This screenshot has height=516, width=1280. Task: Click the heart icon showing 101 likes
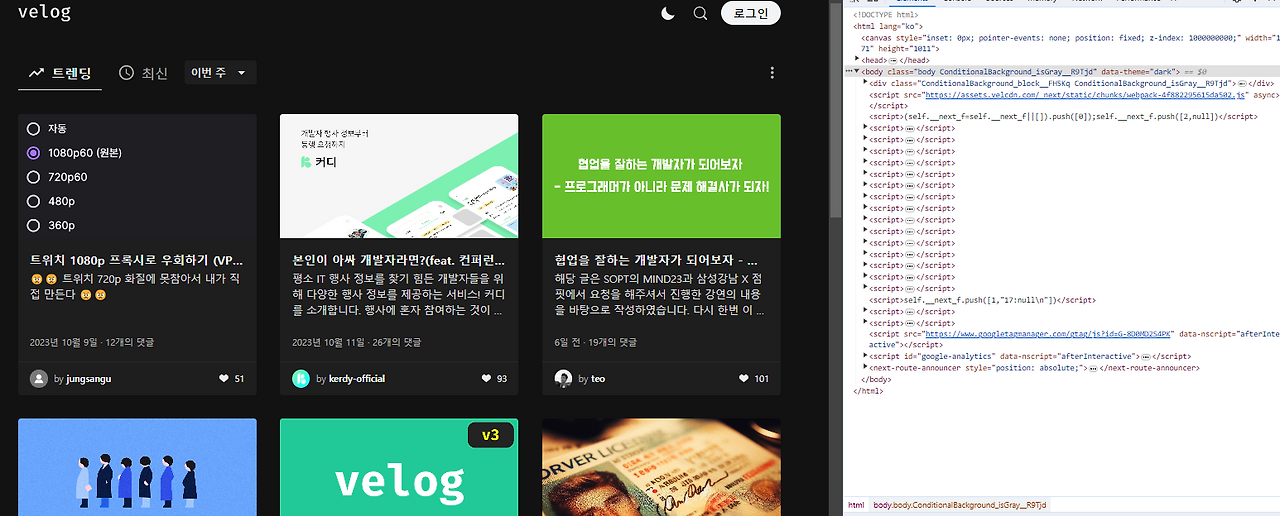click(x=743, y=379)
